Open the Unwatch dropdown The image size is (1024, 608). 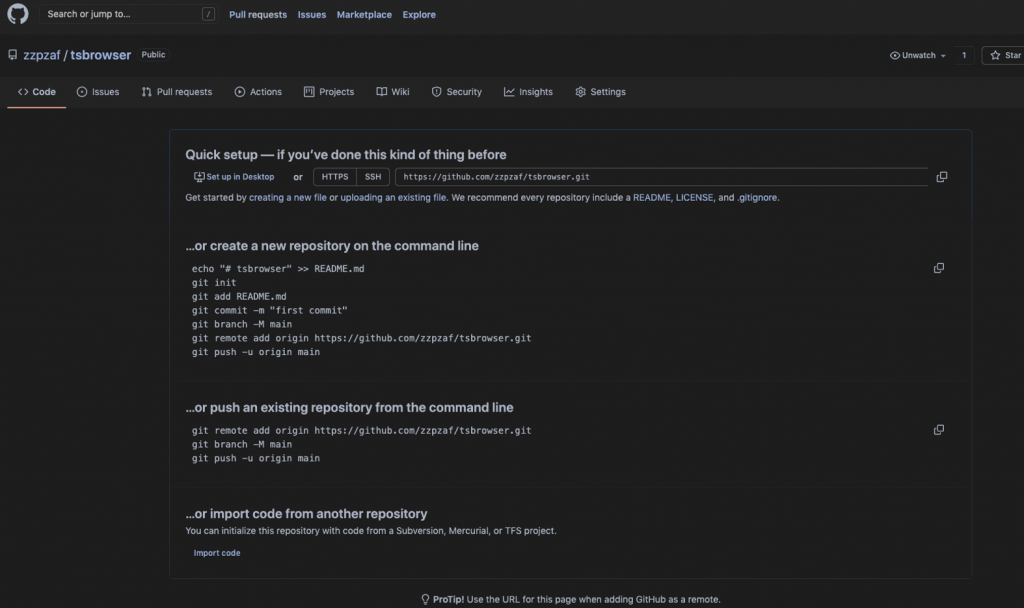918,56
